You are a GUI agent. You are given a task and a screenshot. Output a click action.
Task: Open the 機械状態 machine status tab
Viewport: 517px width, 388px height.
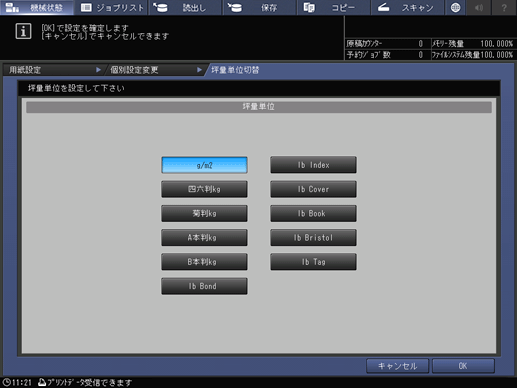[37, 7]
